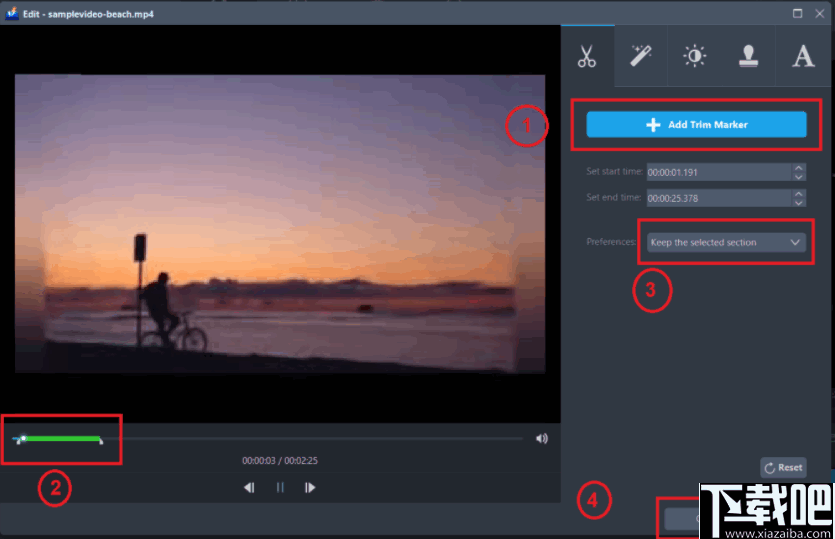
Task: Click the Set end time field
Action: tap(719, 198)
